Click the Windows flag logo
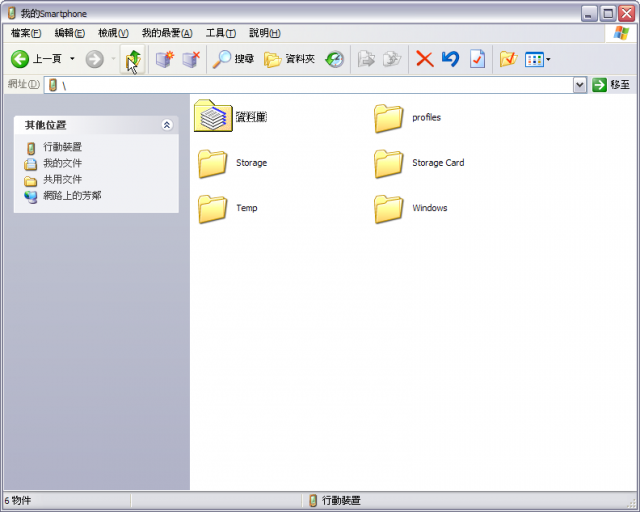This screenshot has height=512, width=640. pyautogui.click(x=620, y=33)
